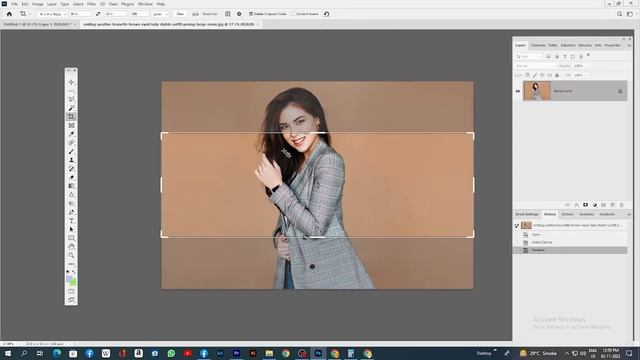Viewport: 640px width, 360px height.
Task: Toggle Delete Cropped Pixels checkbox
Action: [251, 14]
